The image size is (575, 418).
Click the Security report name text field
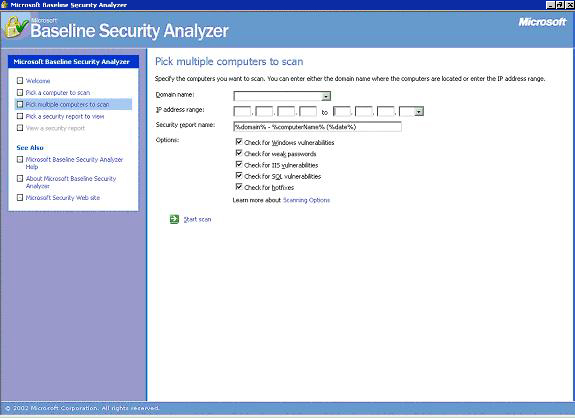click(317, 126)
